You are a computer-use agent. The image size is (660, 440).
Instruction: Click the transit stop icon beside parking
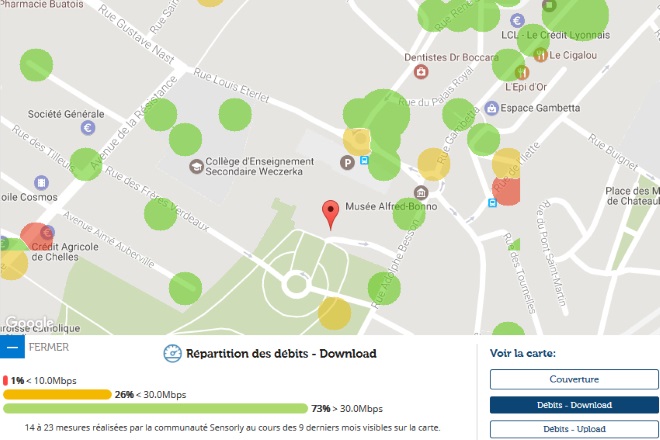point(365,158)
